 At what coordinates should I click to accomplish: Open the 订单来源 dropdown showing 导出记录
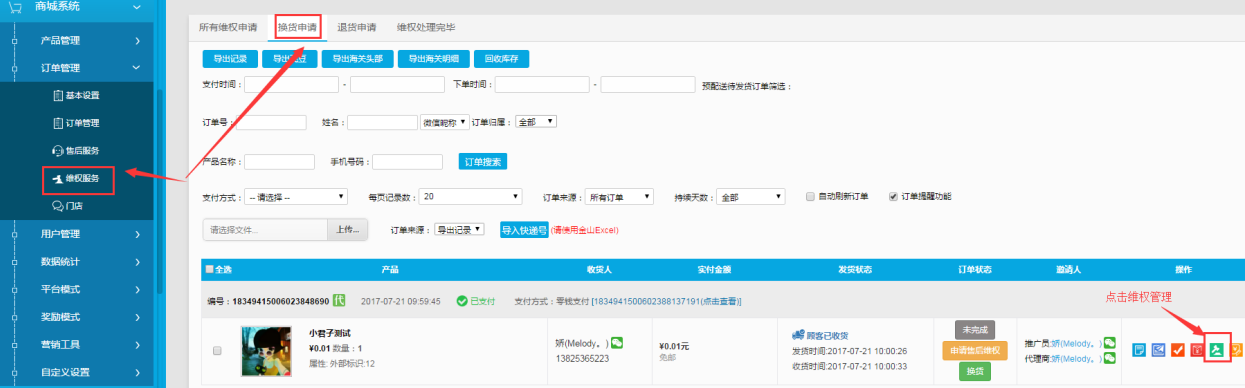(x=458, y=229)
